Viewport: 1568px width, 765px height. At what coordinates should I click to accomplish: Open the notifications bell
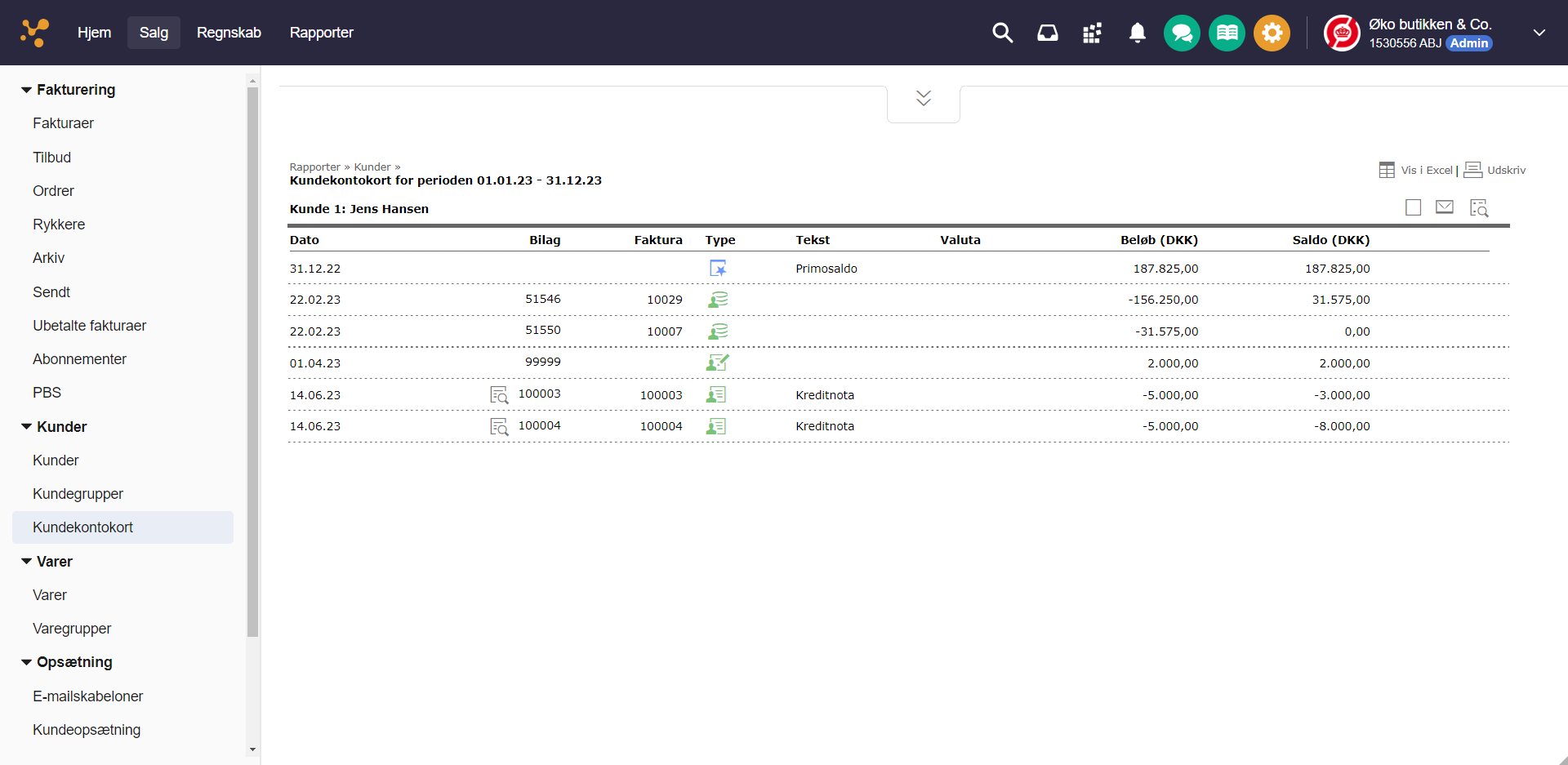[1137, 33]
